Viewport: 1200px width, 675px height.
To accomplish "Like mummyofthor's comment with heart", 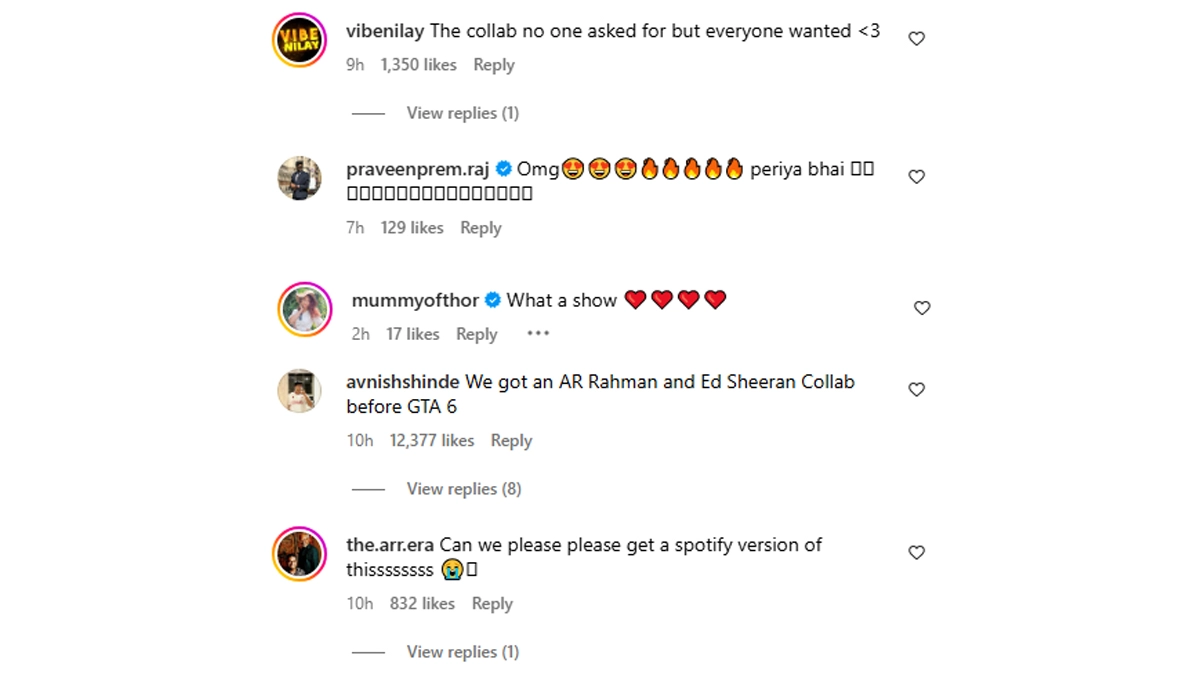I will coord(922,308).
